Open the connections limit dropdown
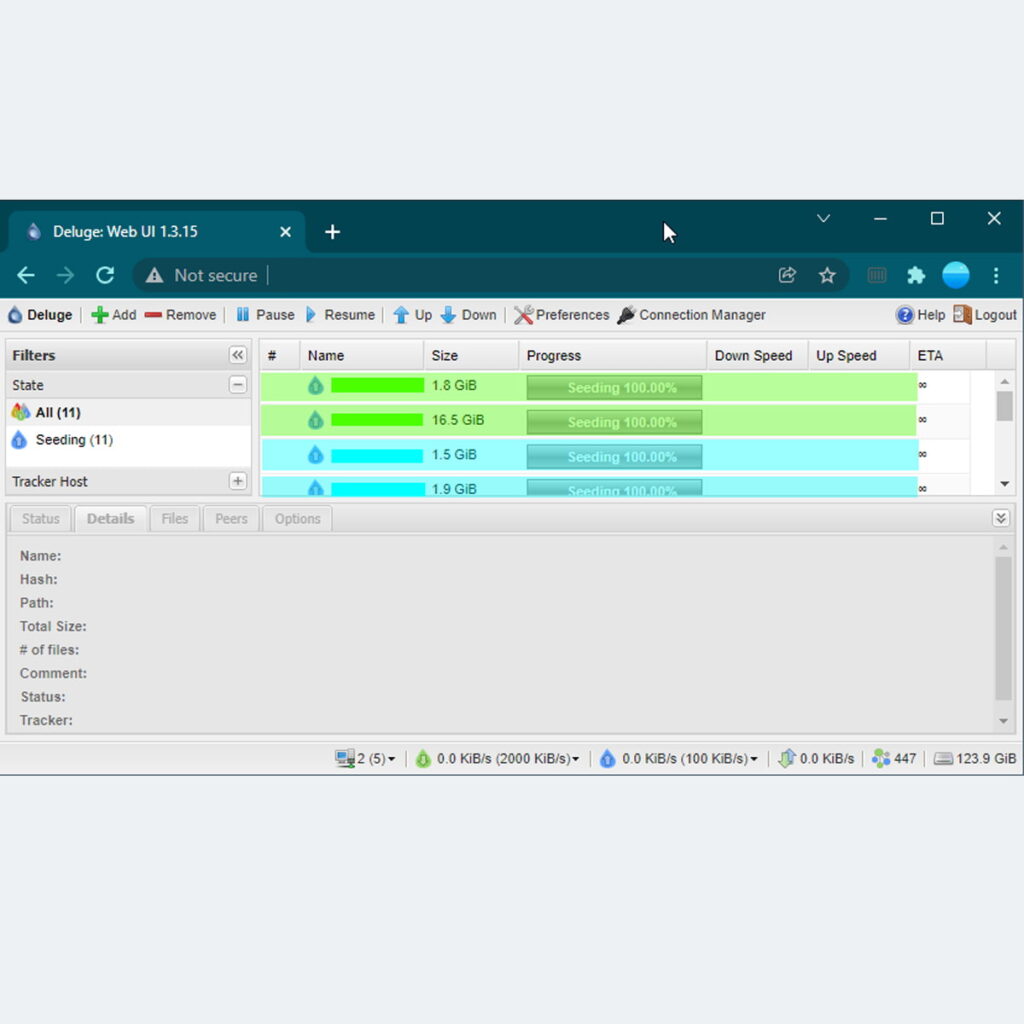This screenshot has width=1024, height=1024. click(x=366, y=758)
